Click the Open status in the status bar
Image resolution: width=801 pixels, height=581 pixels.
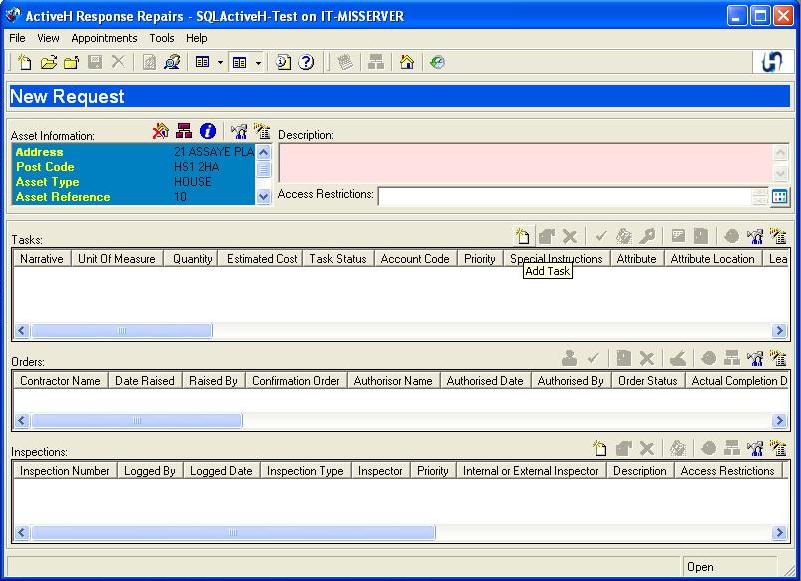(700, 567)
